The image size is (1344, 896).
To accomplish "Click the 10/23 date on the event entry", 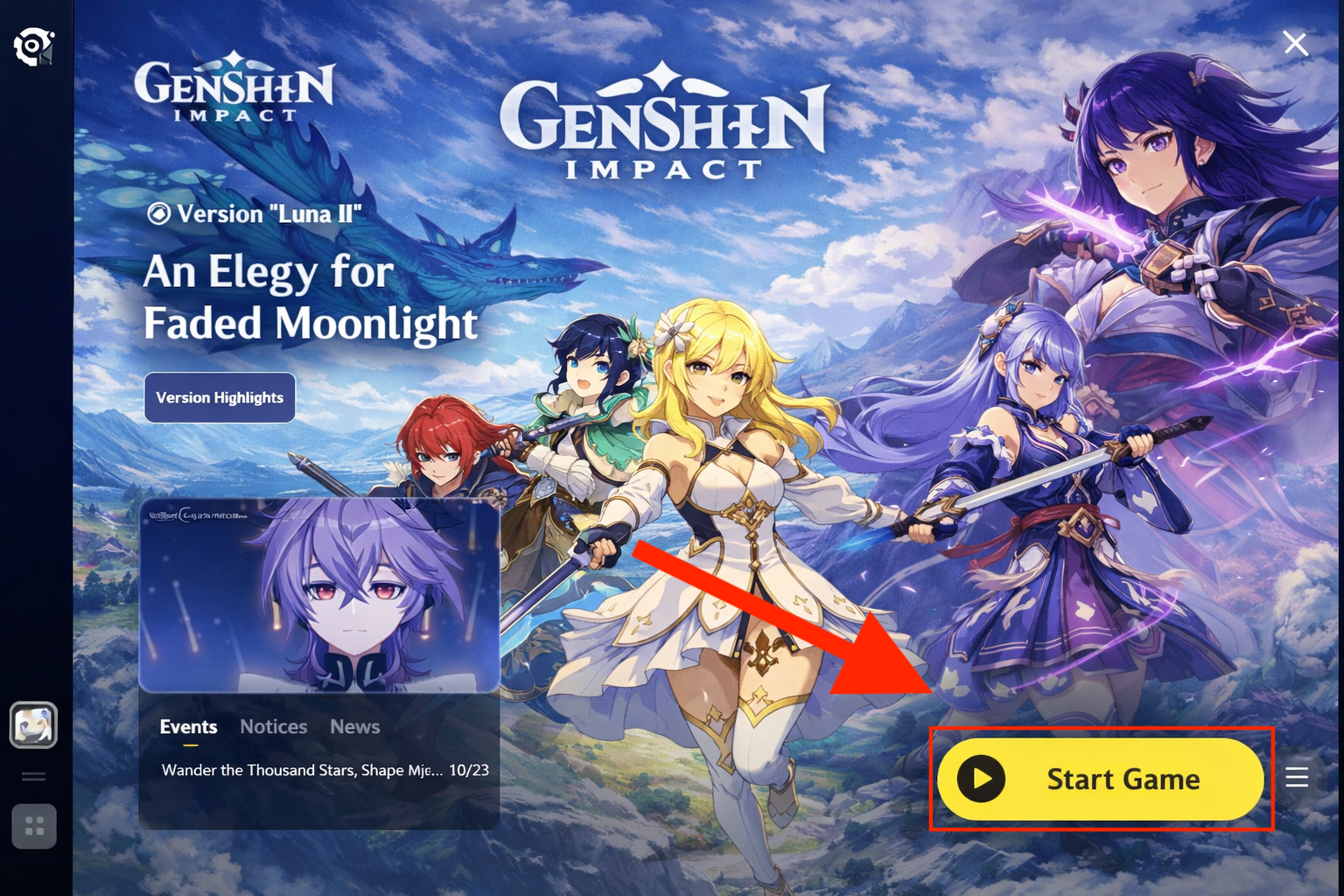I will point(469,770).
